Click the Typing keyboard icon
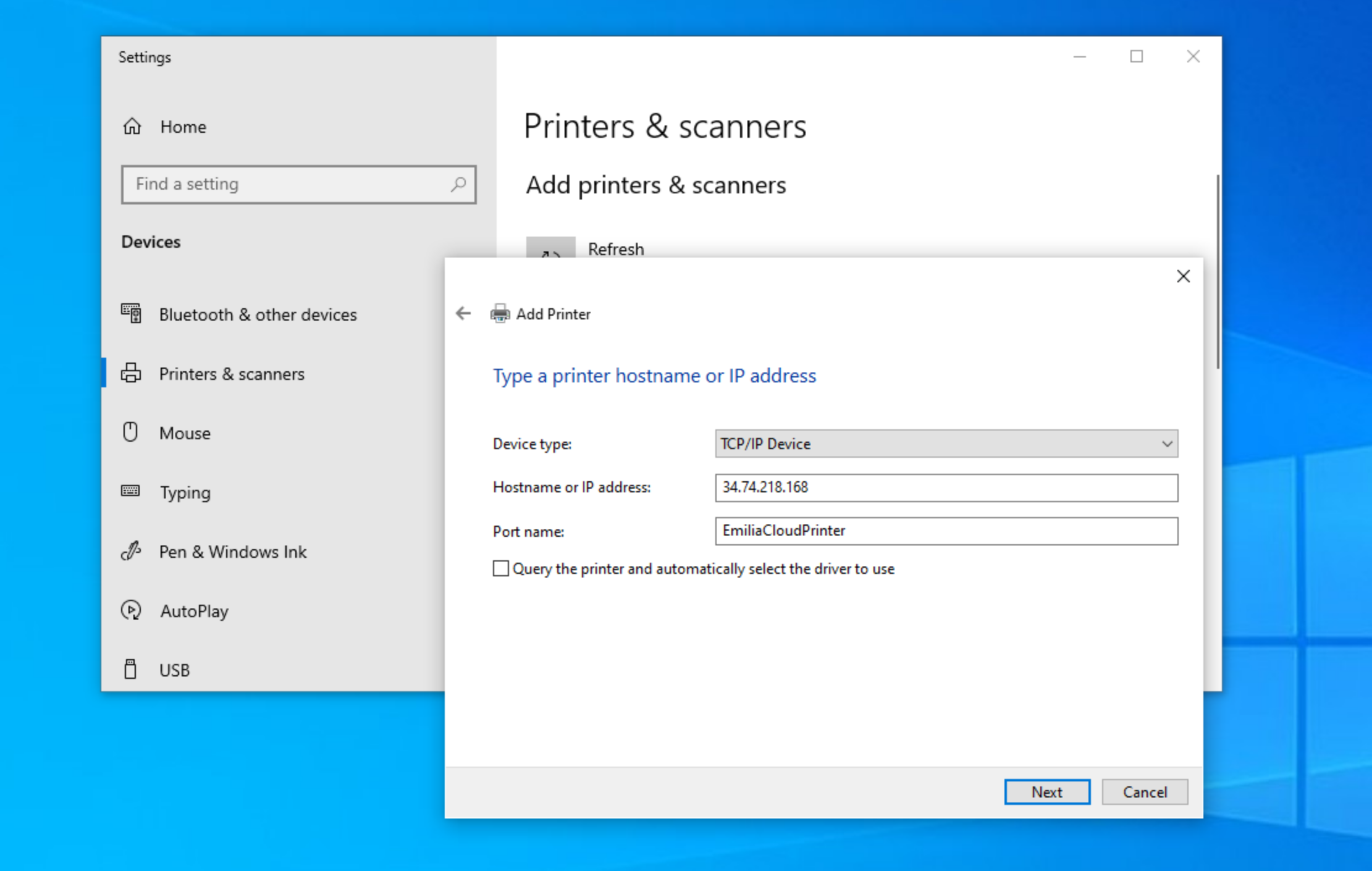 (130, 492)
